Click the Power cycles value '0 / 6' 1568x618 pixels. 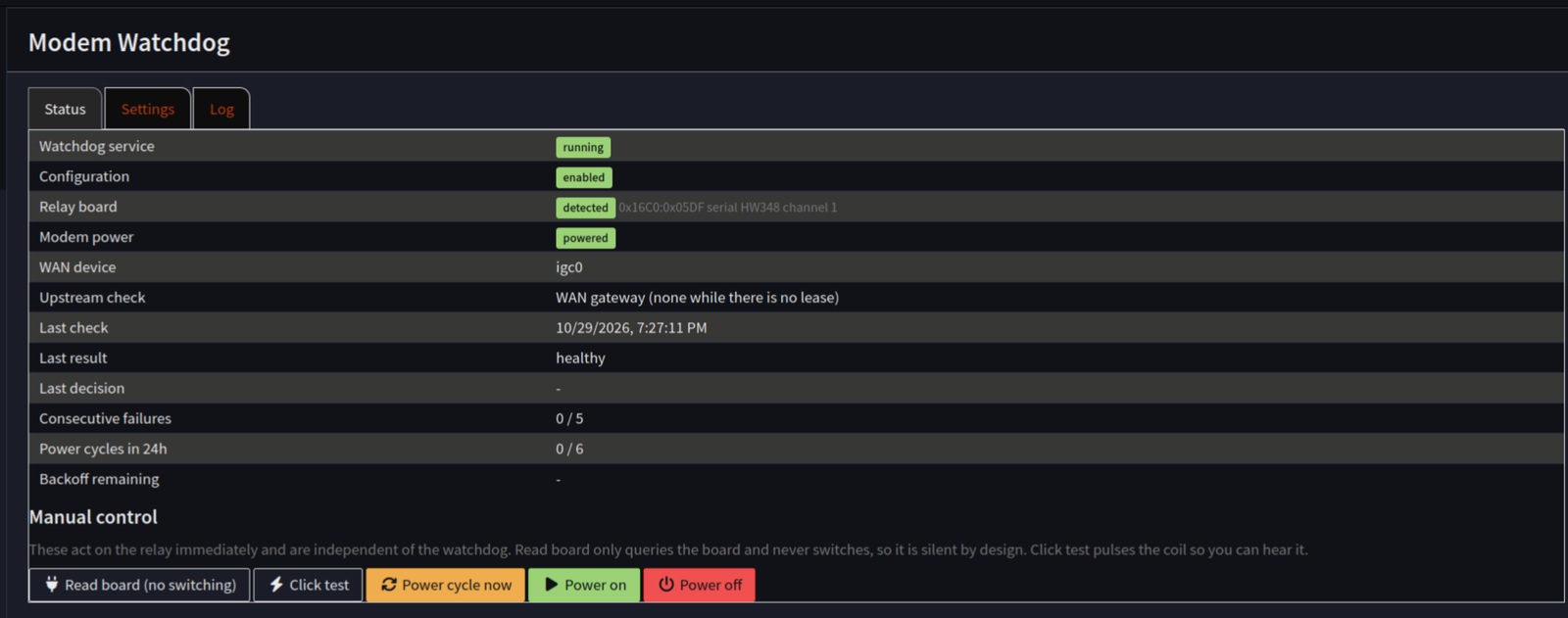click(569, 449)
